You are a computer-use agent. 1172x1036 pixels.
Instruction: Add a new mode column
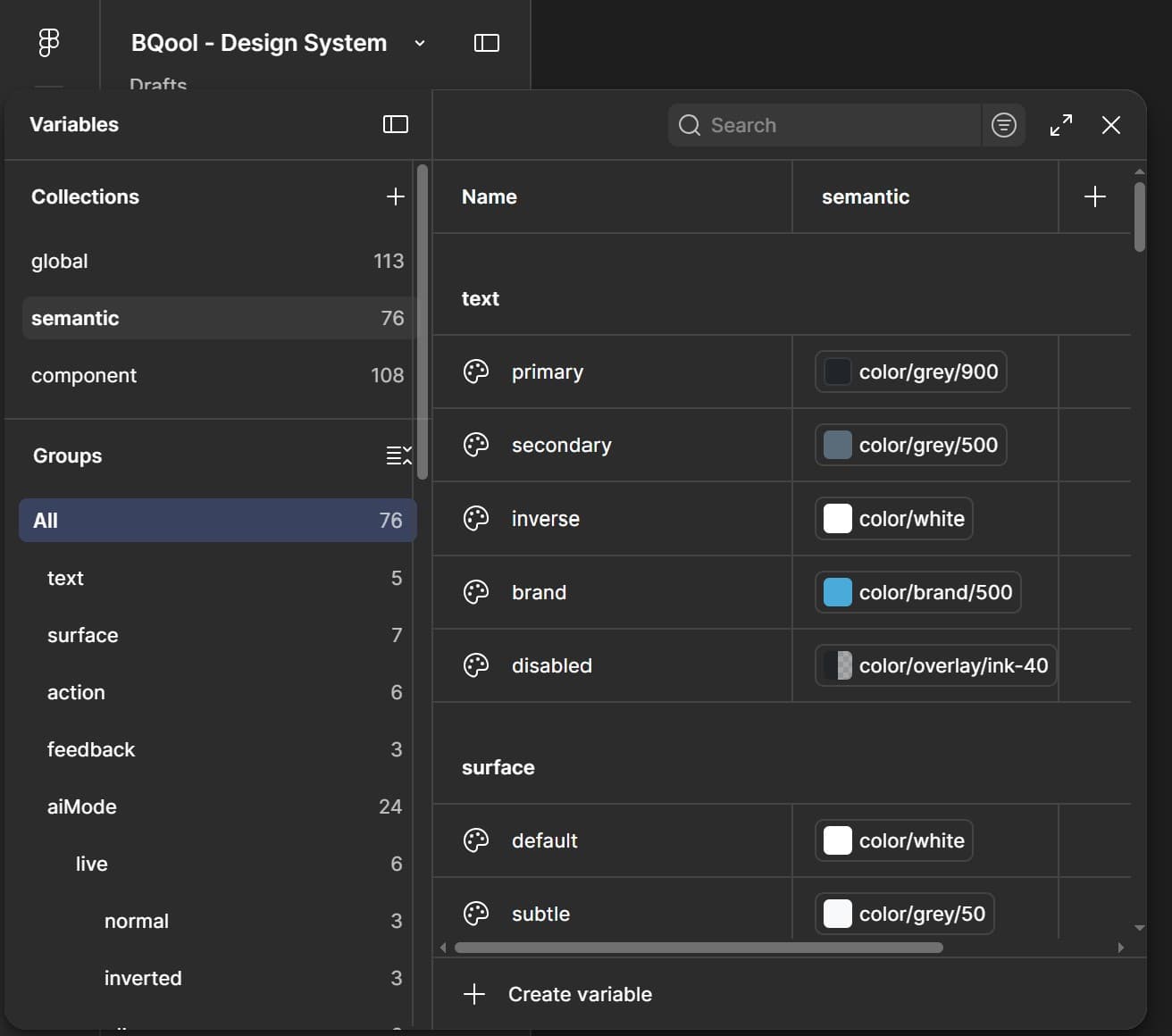click(1095, 196)
